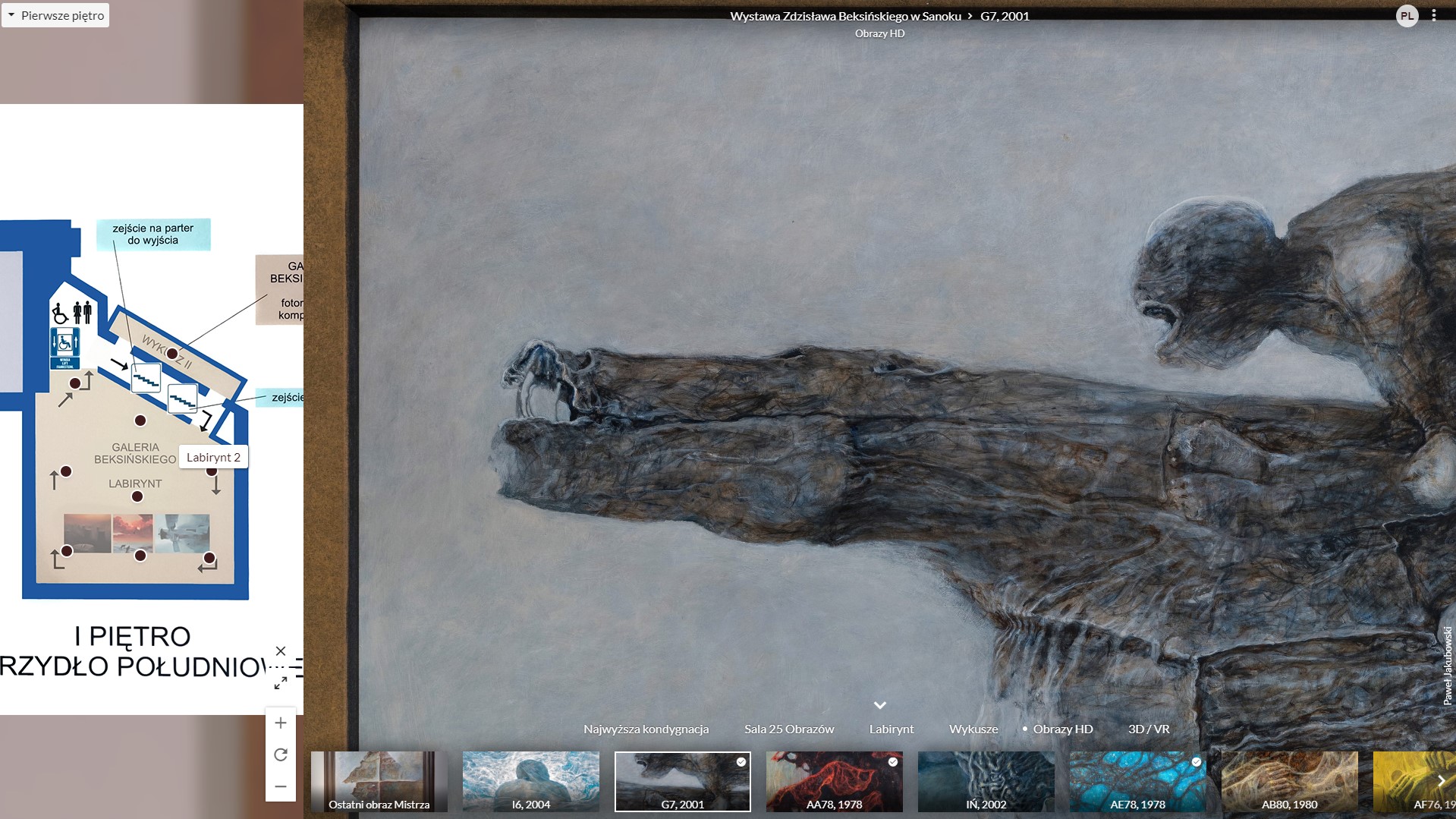This screenshot has width=1456, height=819.
Task: Zoom out on the floor map
Action: tap(280, 786)
